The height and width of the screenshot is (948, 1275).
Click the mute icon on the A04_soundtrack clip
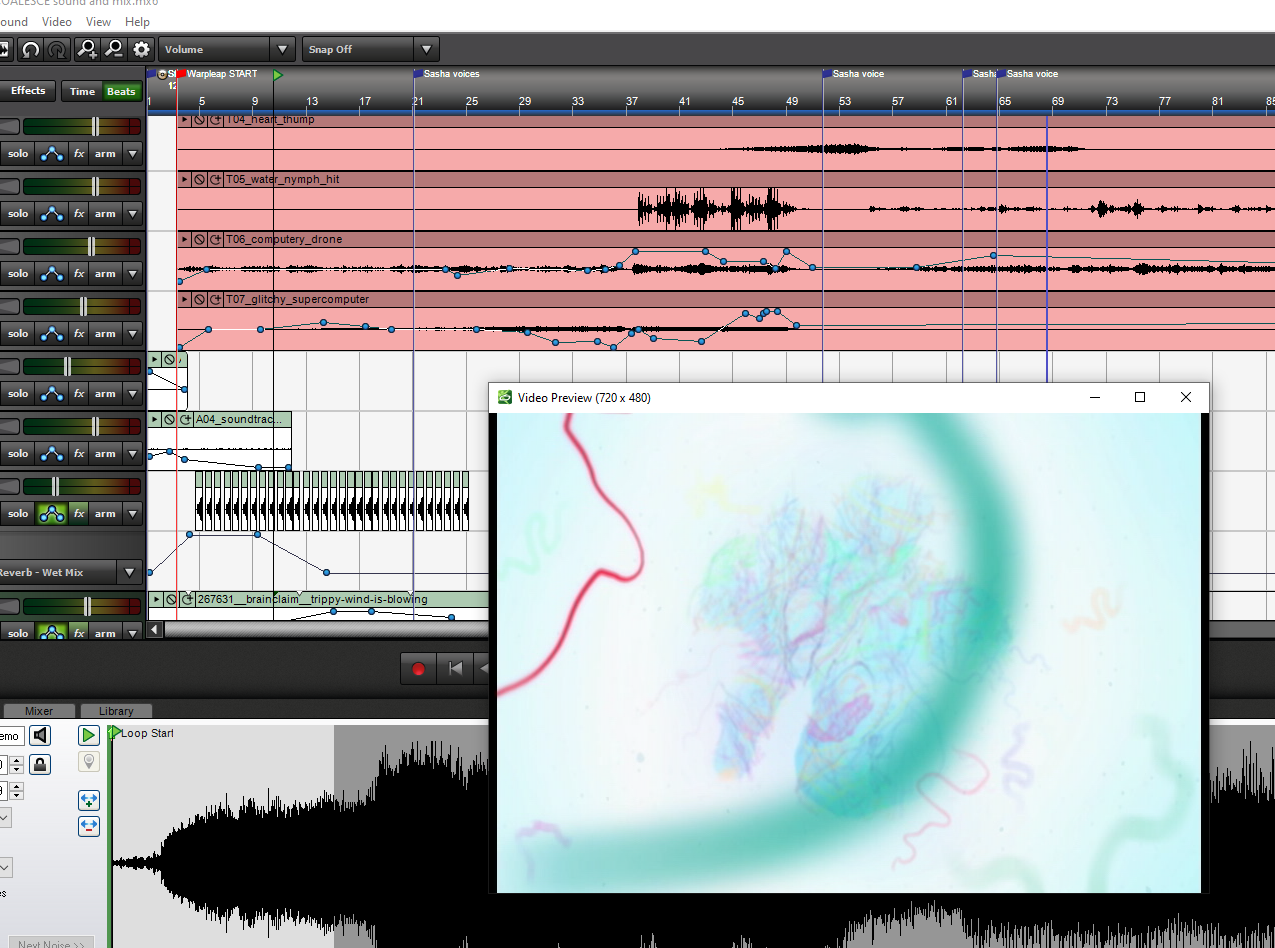170,420
